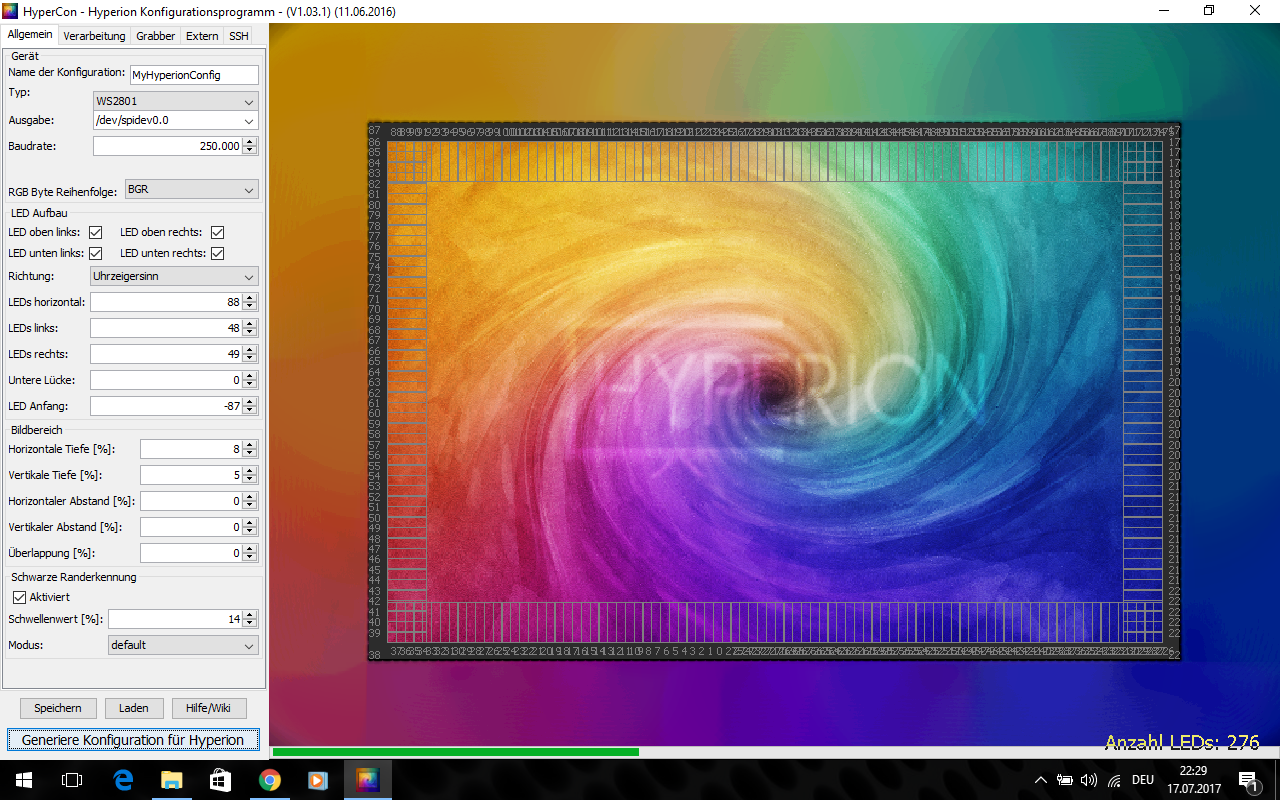Click Generiere Konfiguration für Hyperion button
This screenshot has width=1280, height=800.
point(133,740)
